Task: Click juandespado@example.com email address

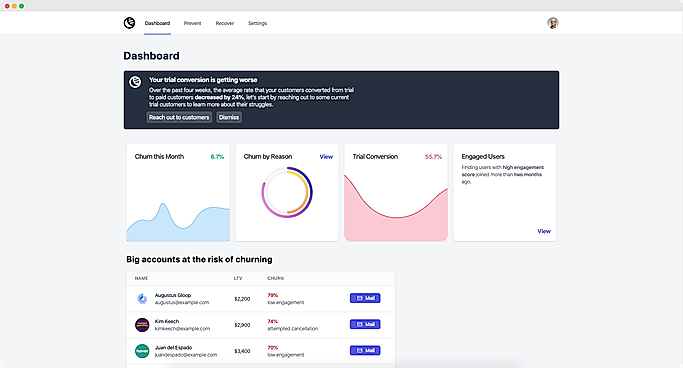Action: pos(186,355)
